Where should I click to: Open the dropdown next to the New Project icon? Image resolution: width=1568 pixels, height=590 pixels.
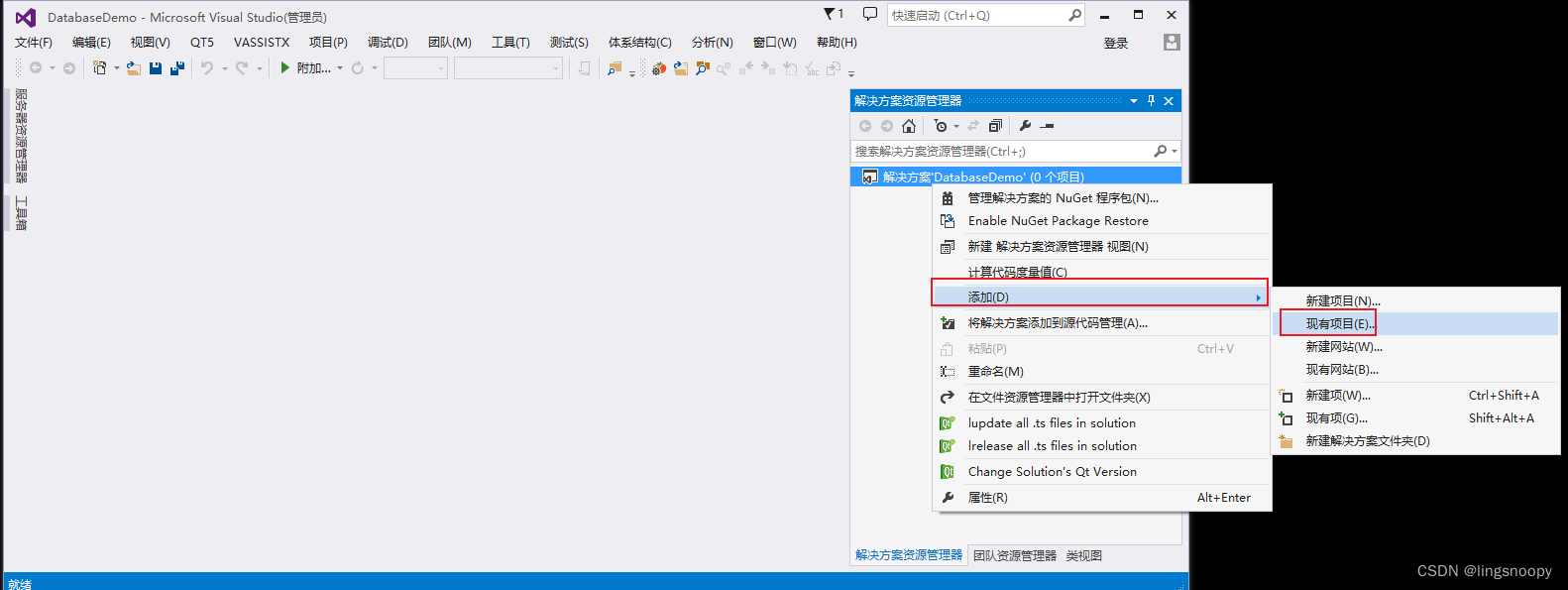[116, 68]
